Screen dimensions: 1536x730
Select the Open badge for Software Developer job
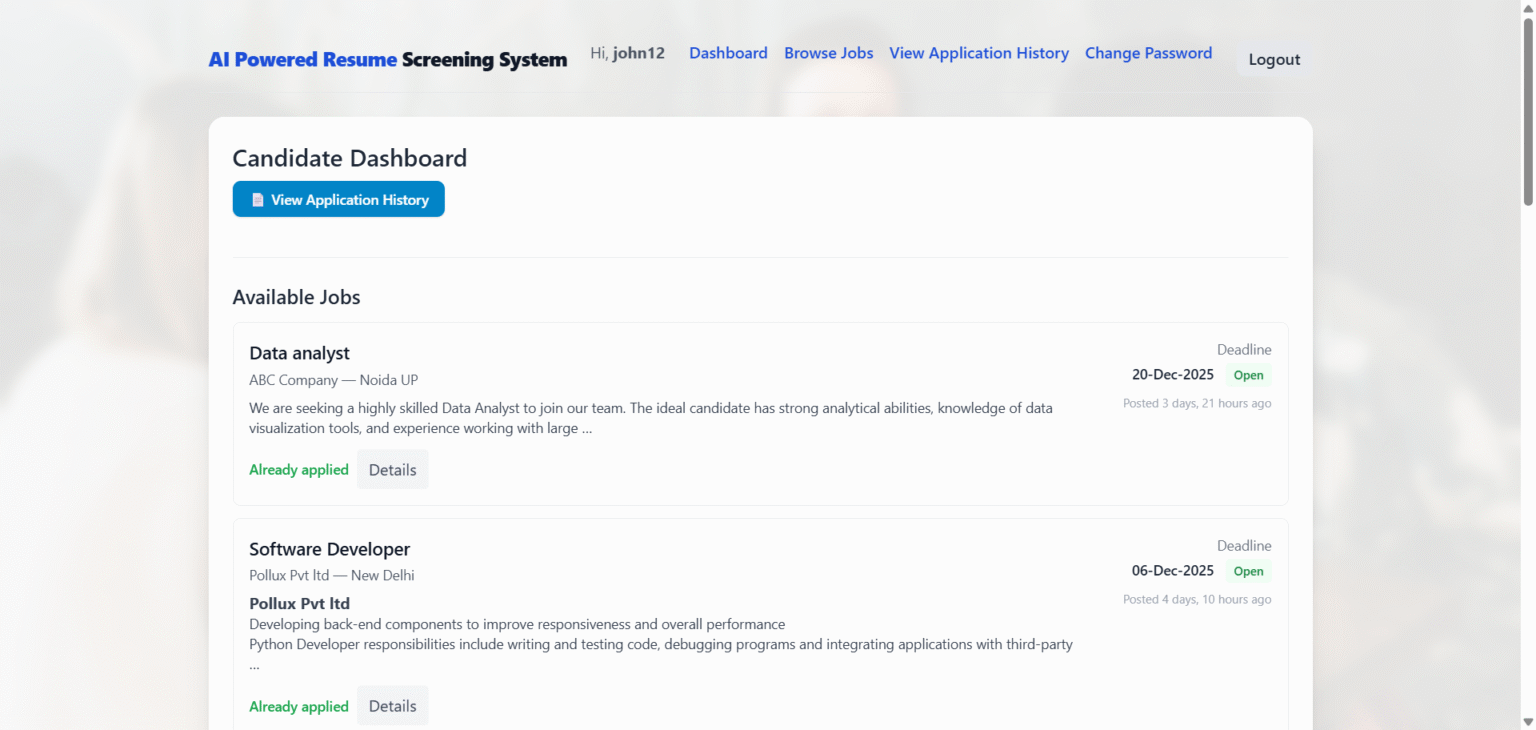1248,570
